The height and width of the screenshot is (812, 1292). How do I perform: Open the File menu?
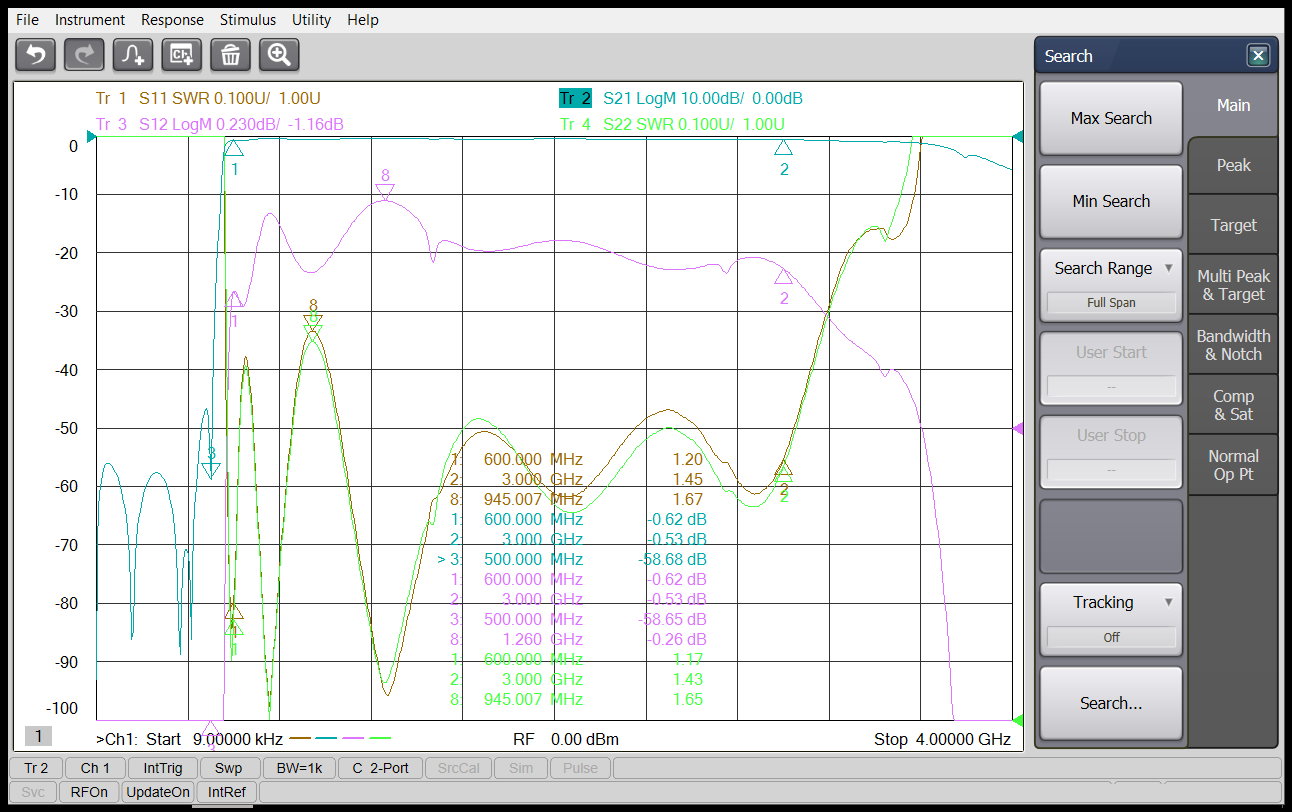[27, 19]
